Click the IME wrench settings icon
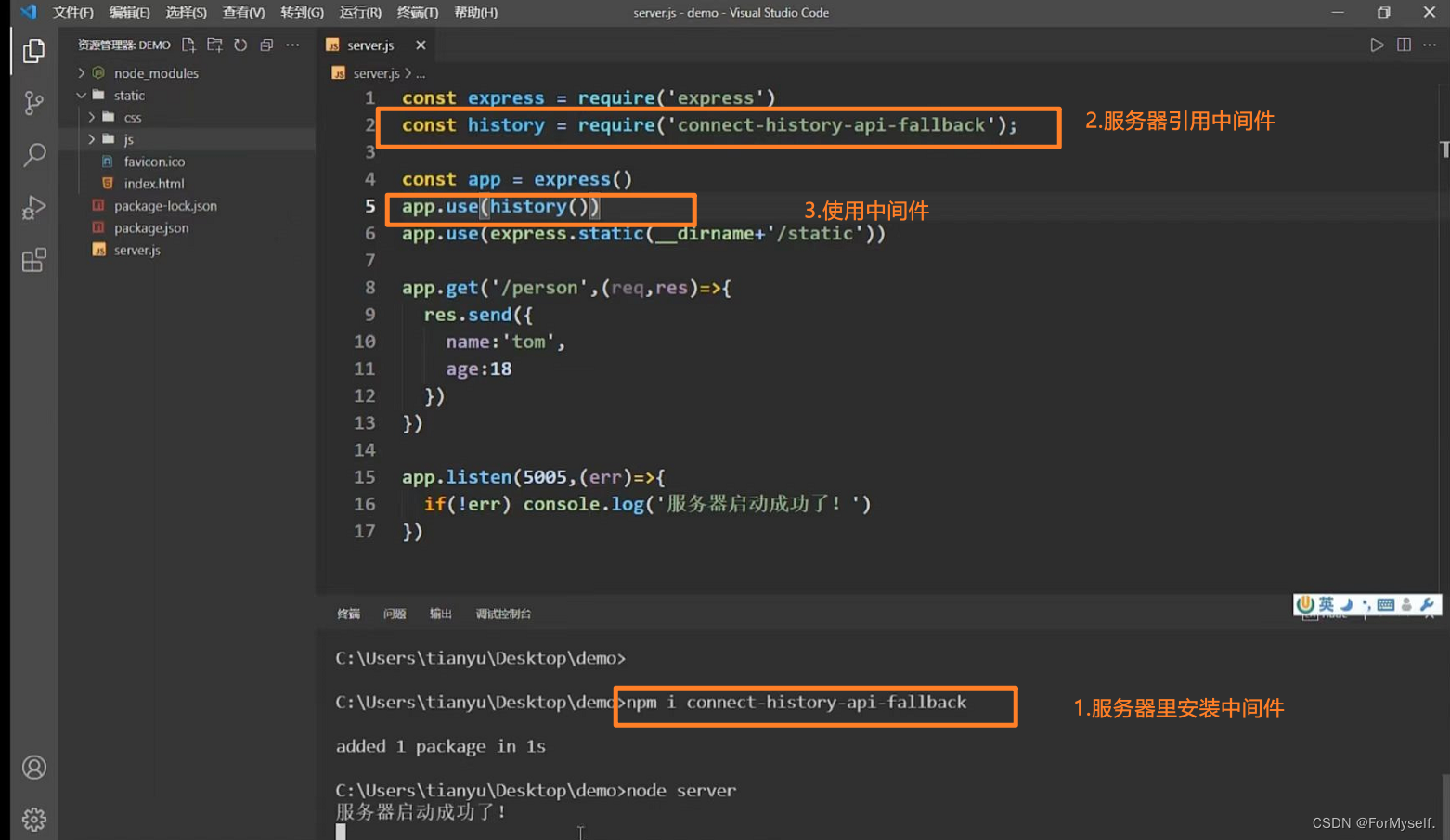 click(x=1427, y=604)
